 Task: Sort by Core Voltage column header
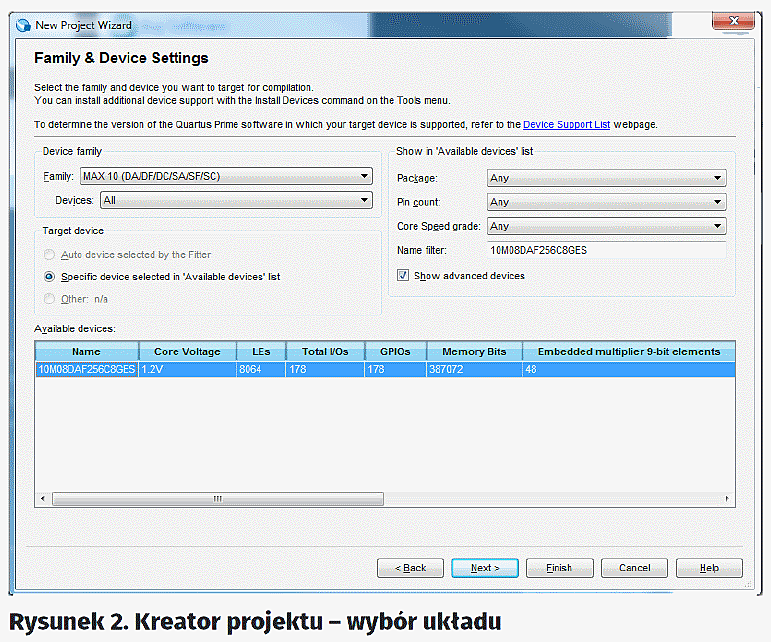click(x=187, y=351)
